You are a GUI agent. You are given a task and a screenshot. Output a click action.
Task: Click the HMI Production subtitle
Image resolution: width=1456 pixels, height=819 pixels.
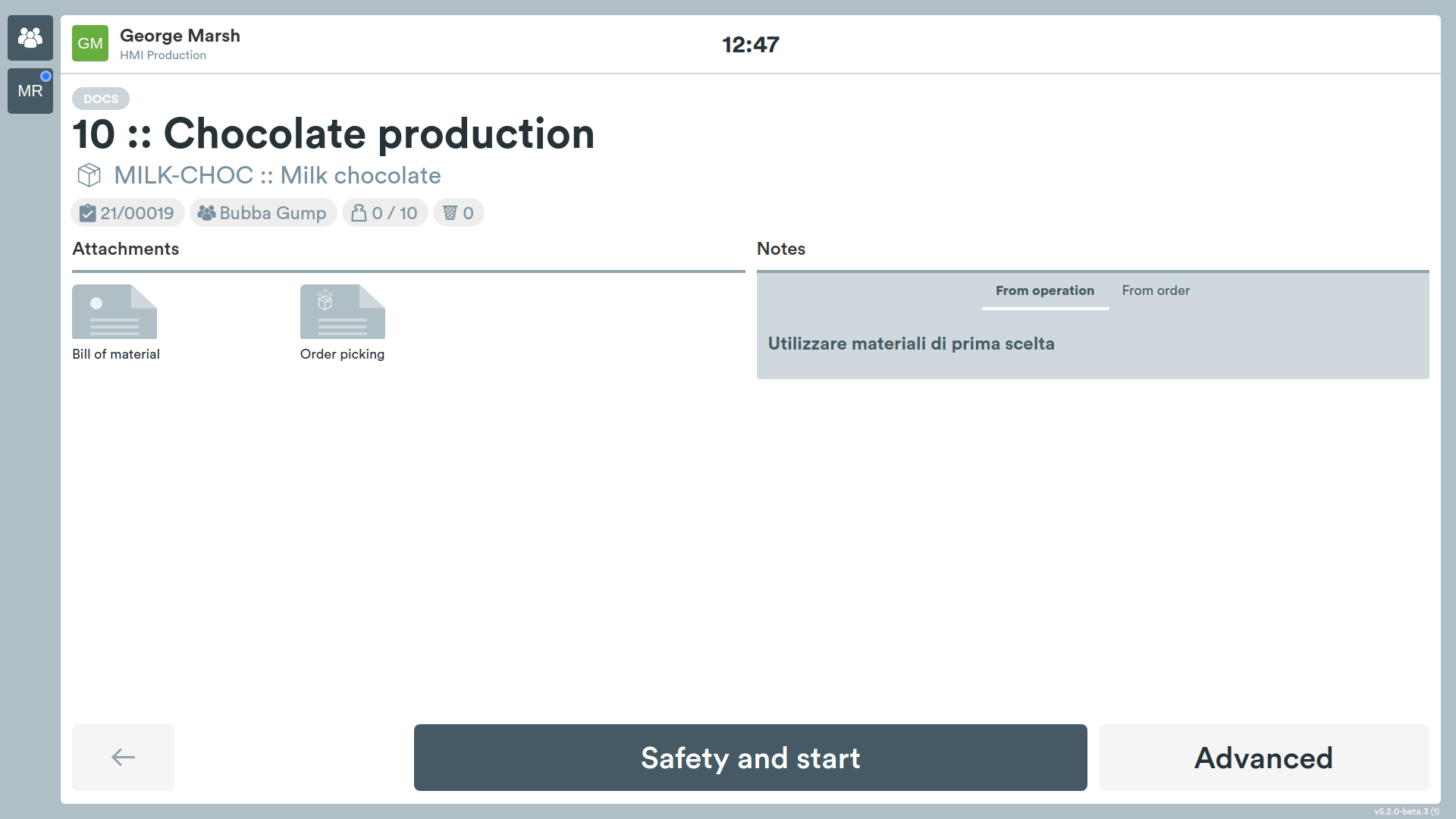coord(163,55)
